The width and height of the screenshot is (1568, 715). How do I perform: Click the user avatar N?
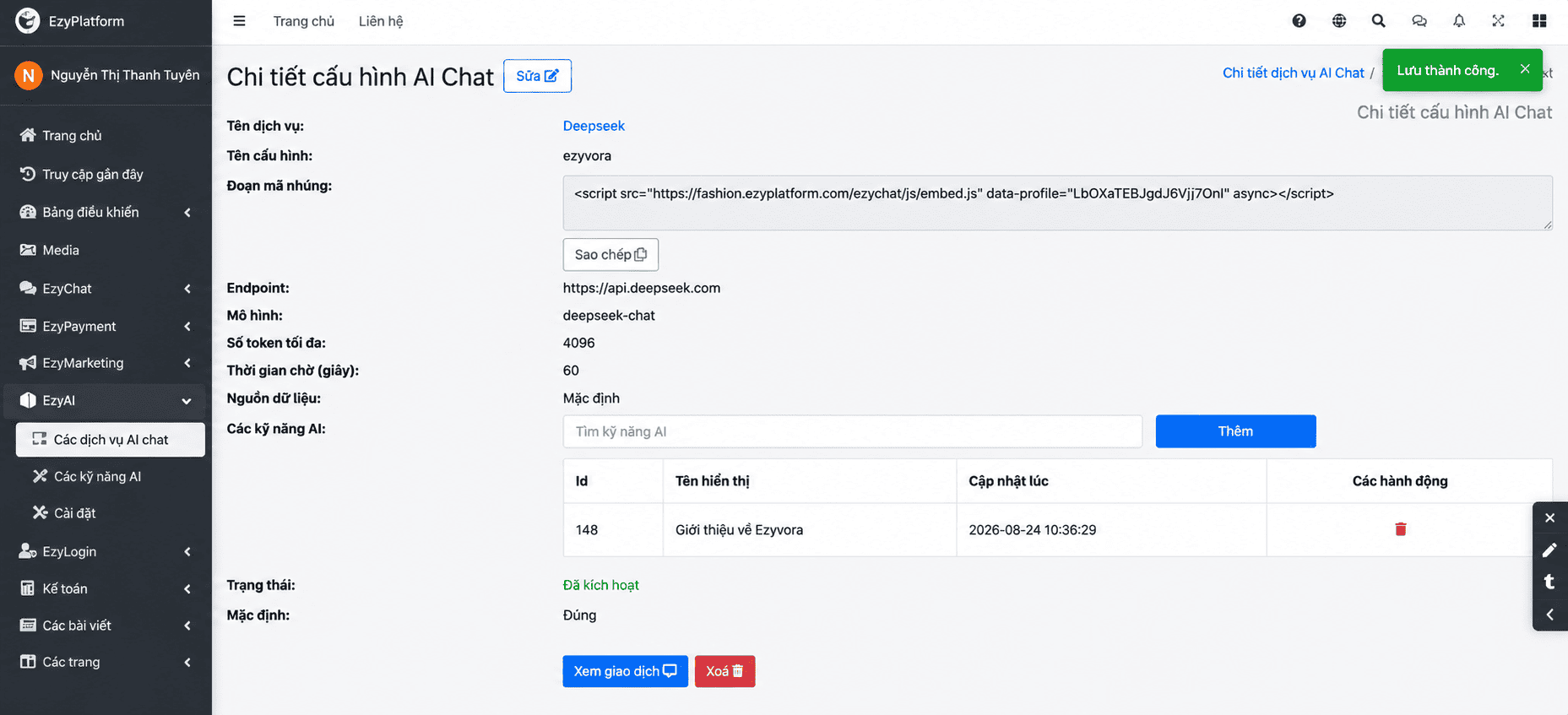[x=29, y=75]
